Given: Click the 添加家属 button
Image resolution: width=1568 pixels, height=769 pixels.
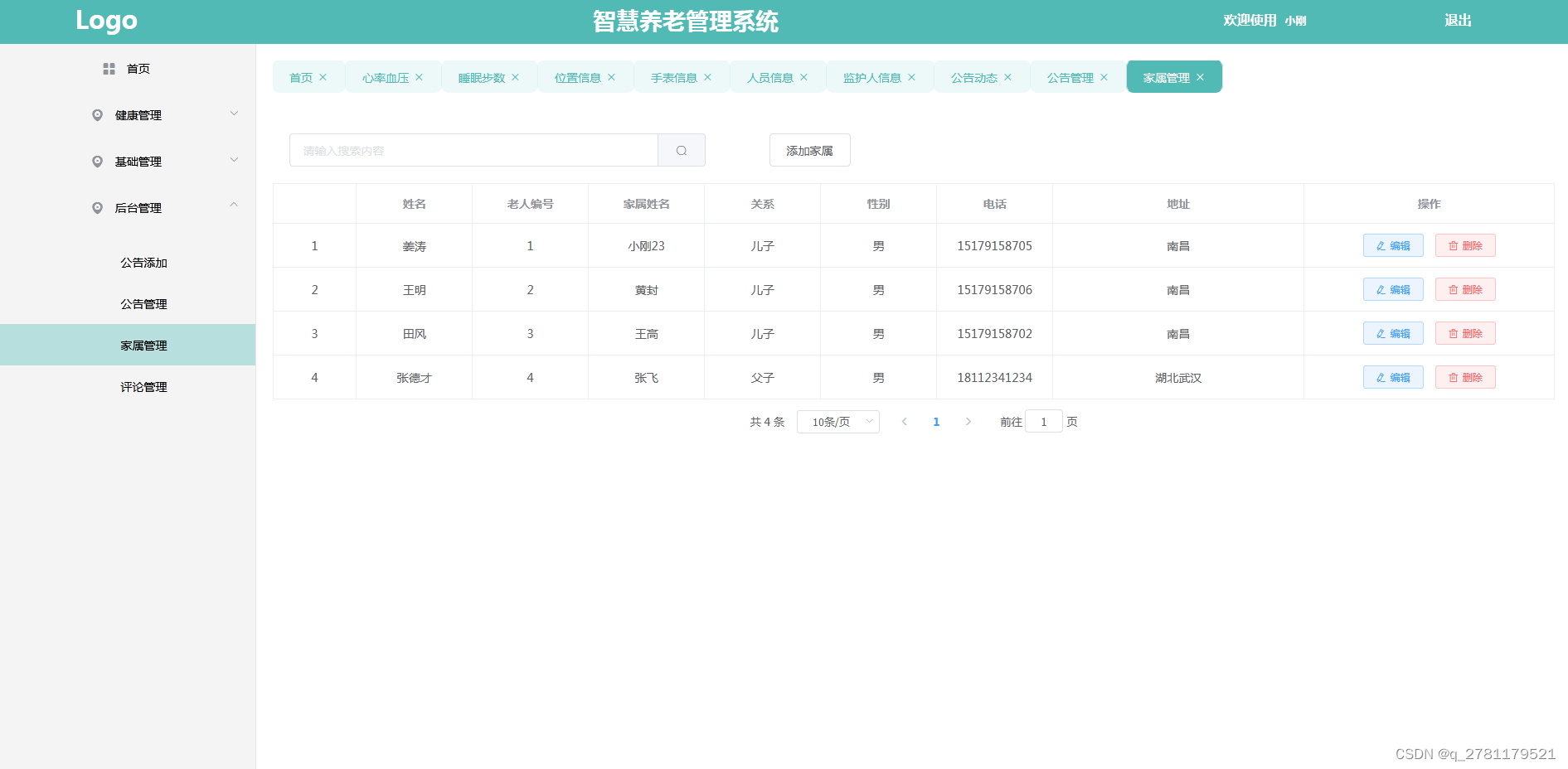Looking at the screenshot, I should click(810, 151).
